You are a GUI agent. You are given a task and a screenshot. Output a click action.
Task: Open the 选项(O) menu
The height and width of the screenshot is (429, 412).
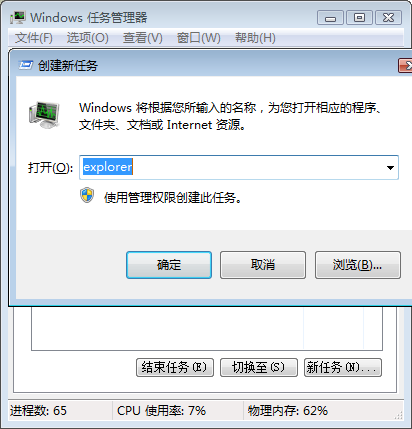coord(87,38)
